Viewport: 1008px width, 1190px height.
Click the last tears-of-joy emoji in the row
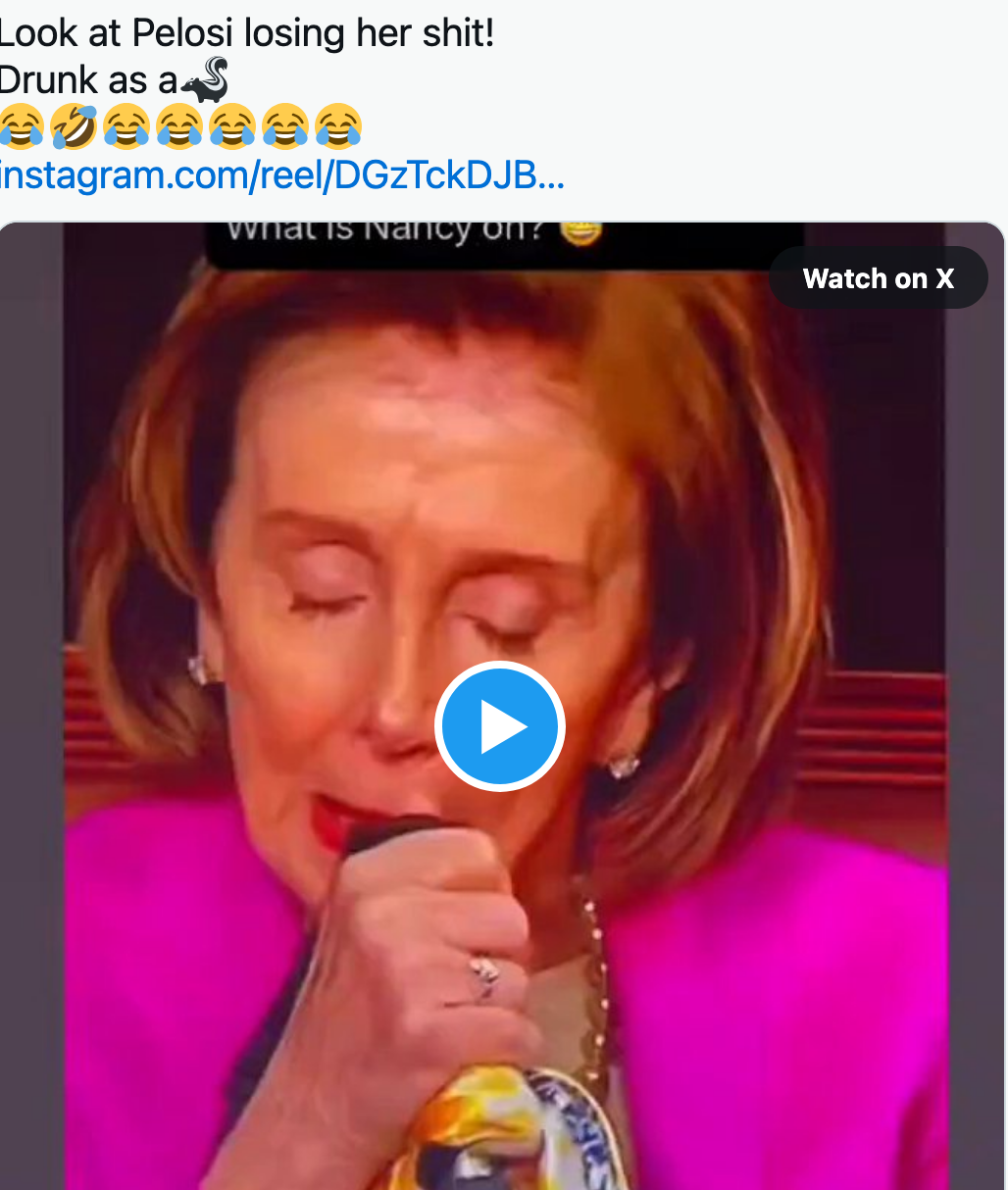(338, 127)
